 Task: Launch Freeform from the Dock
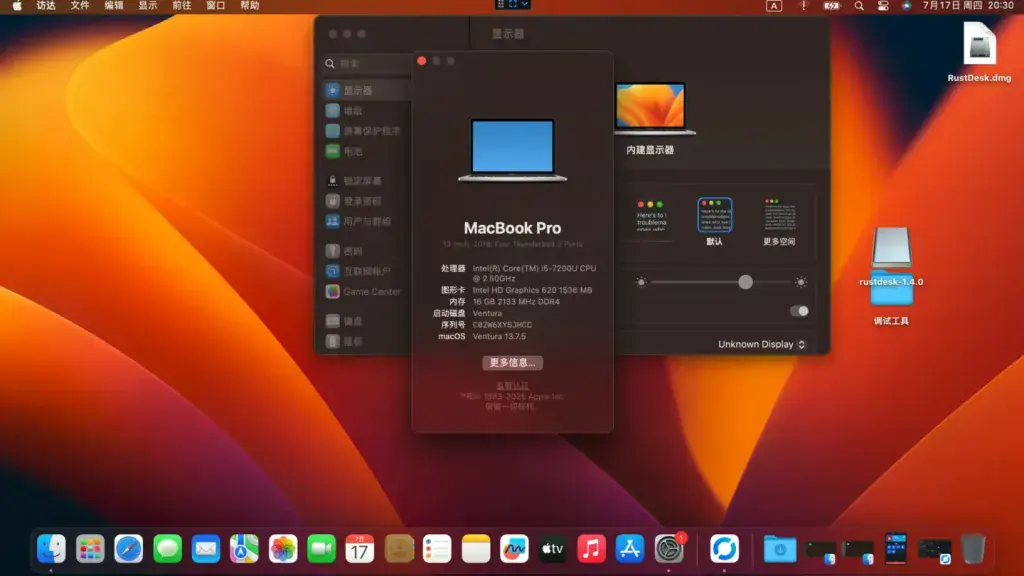(x=514, y=549)
